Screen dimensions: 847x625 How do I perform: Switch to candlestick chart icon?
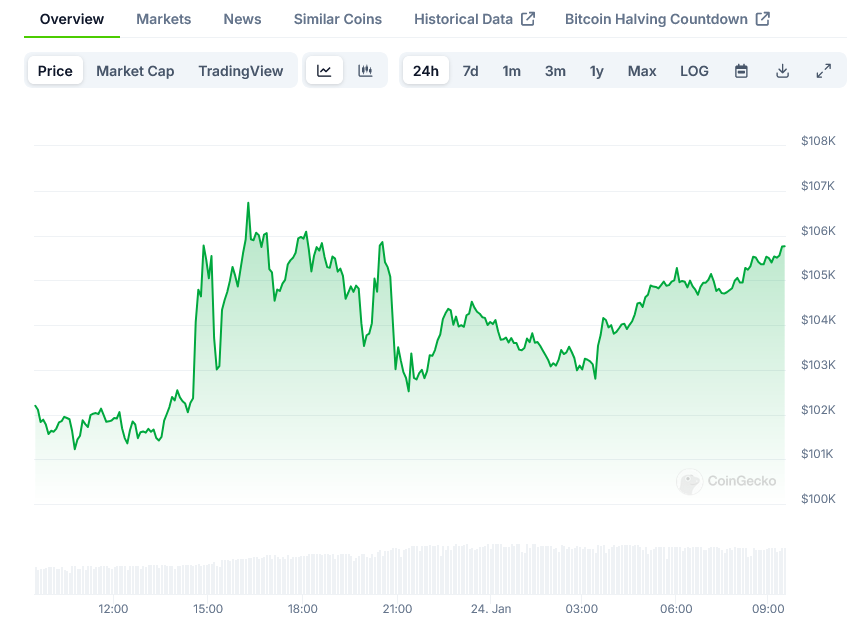[x=365, y=71]
